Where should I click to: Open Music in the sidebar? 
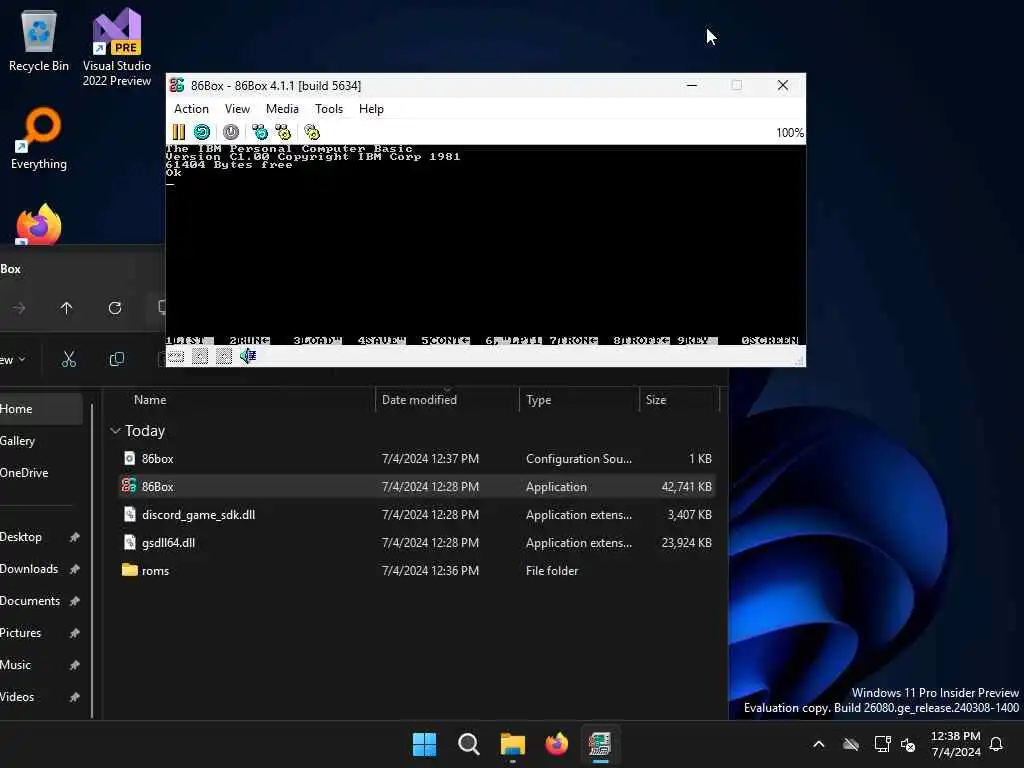point(40,665)
